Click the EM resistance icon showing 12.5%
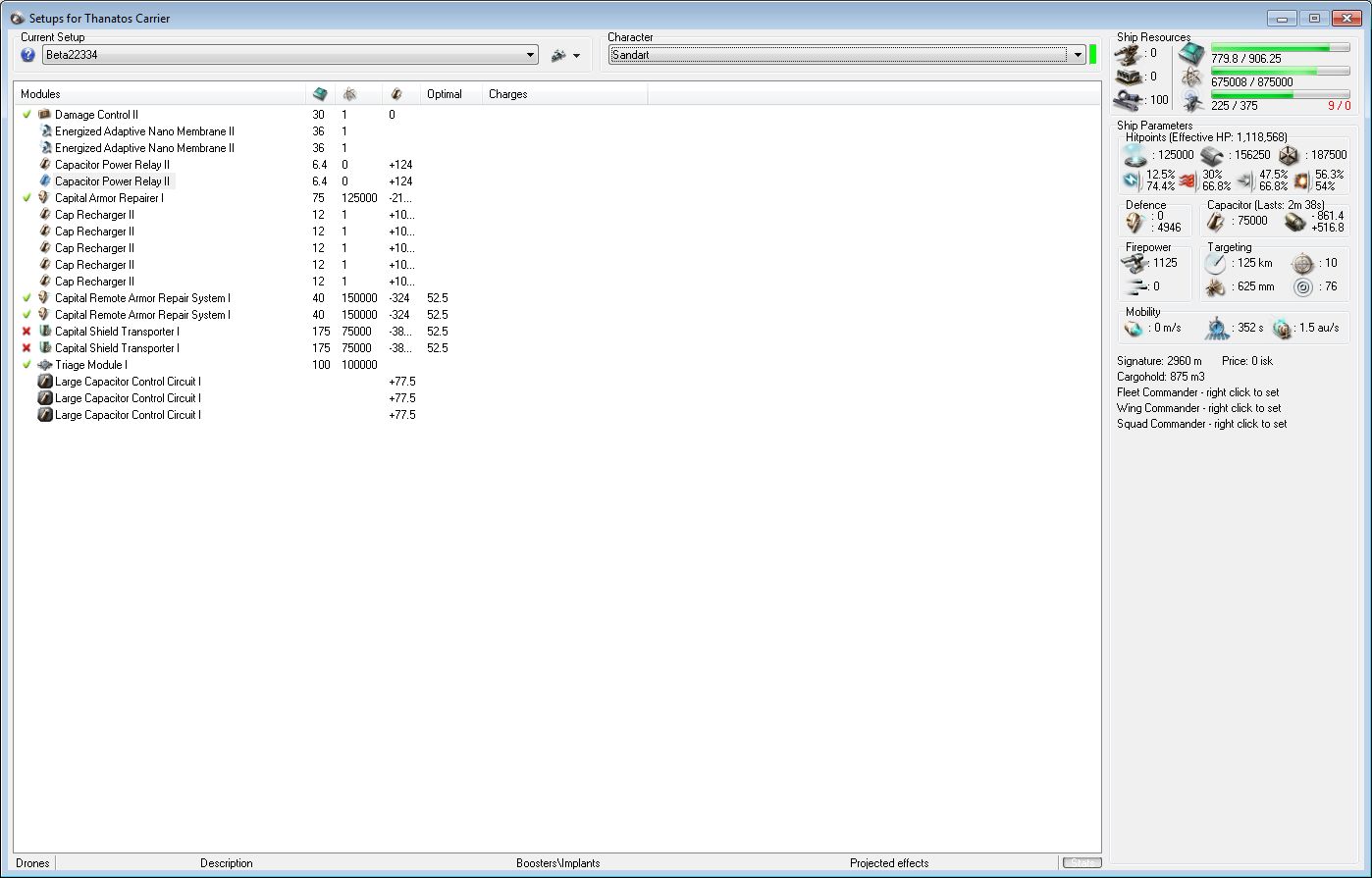 (x=1132, y=181)
